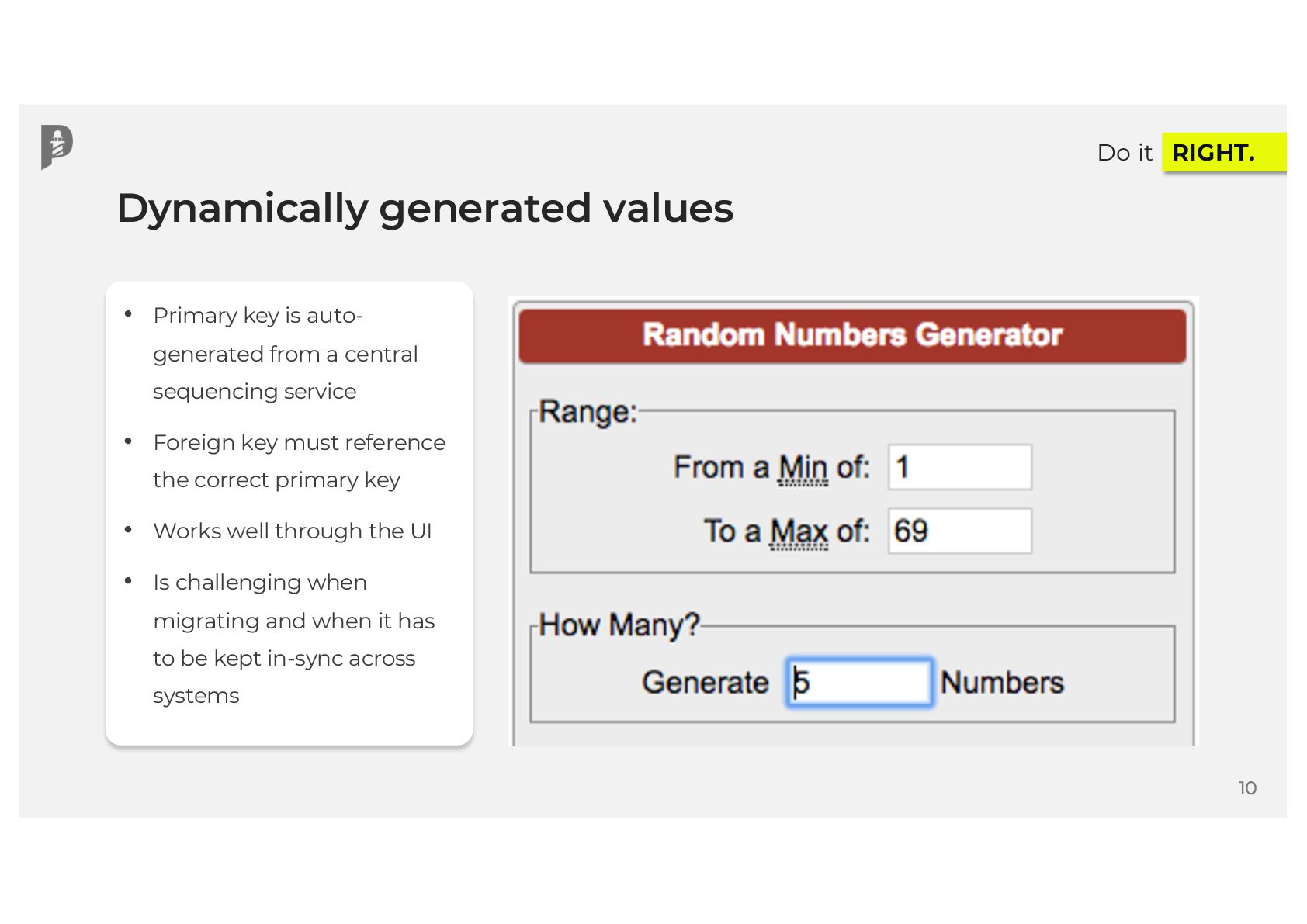Click the 'Foreign key must reference' bullet
Image resolution: width=1307 pixels, height=924 pixels.
[x=299, y=461]
